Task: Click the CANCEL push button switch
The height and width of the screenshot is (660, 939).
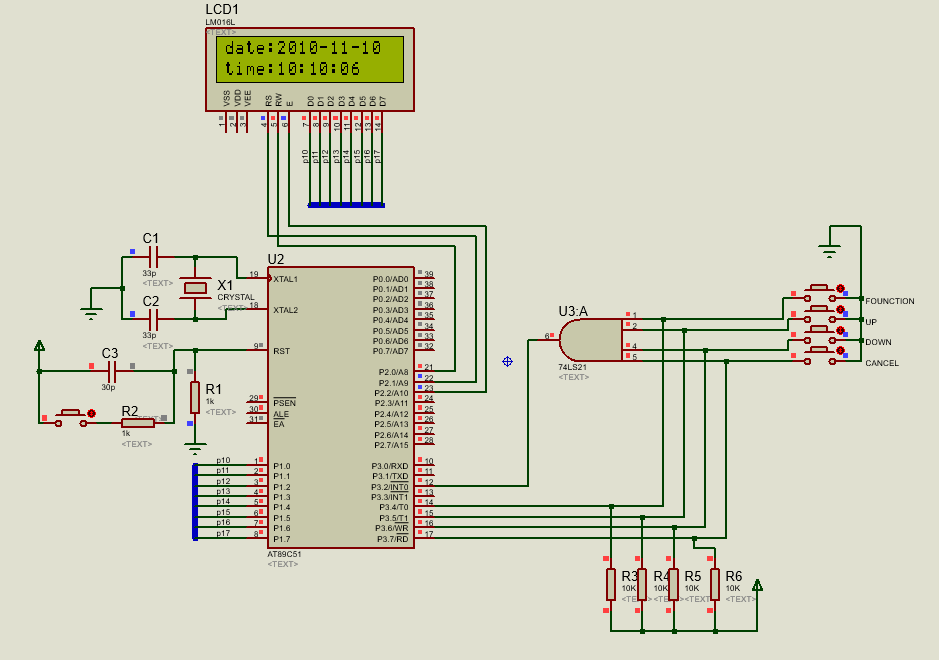Action: [819, 355]
